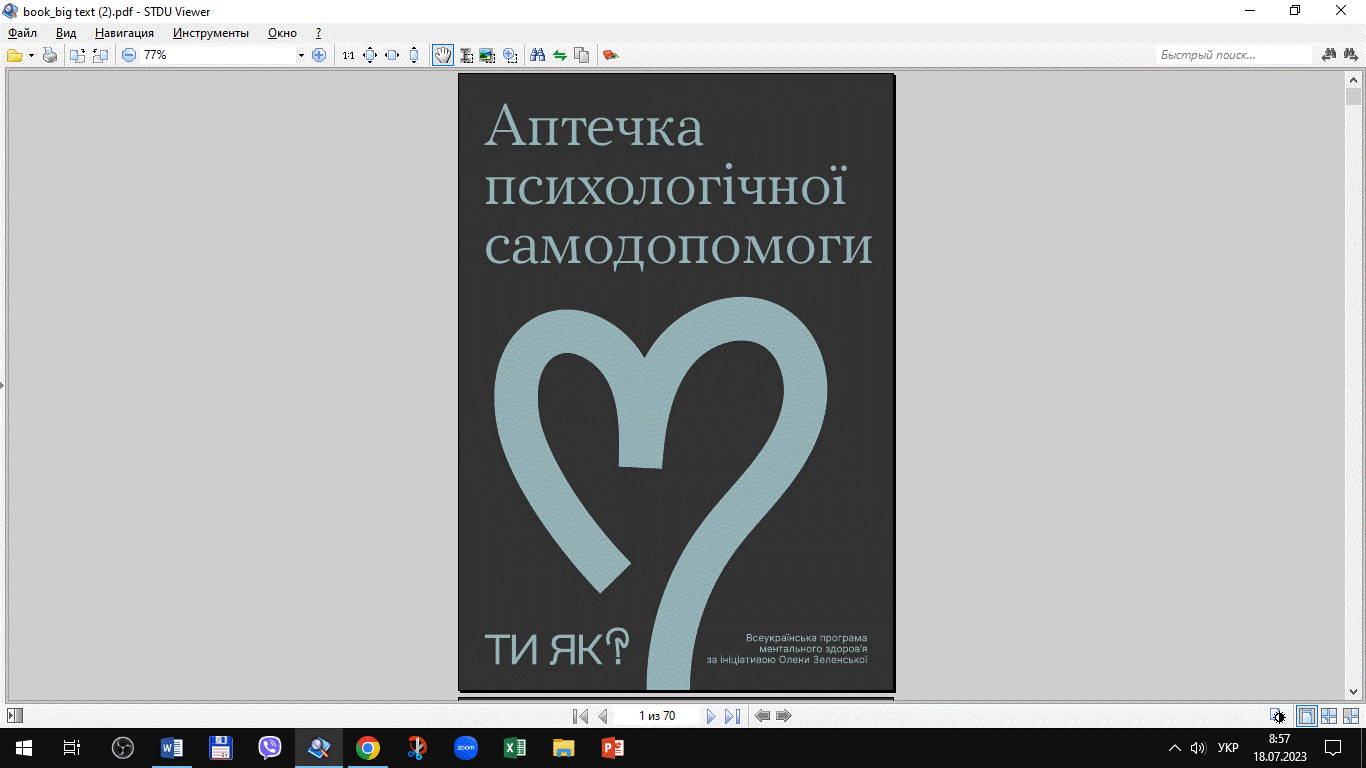Go to next page arrow

click(x=711, y=716)
